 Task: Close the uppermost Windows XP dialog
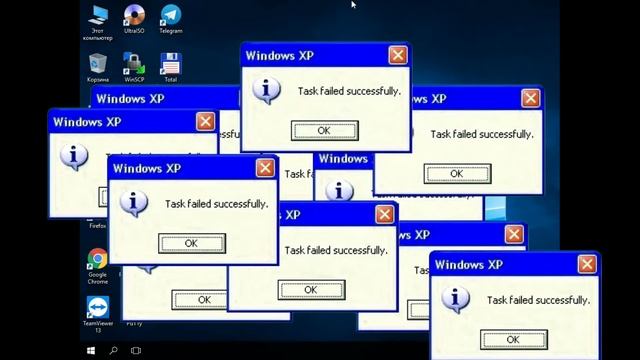point(398,55)
